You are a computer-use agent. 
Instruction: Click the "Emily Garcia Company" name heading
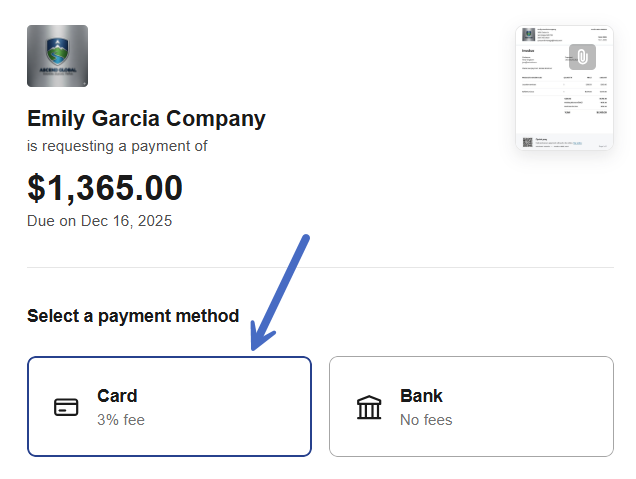(x=146, y=119)
